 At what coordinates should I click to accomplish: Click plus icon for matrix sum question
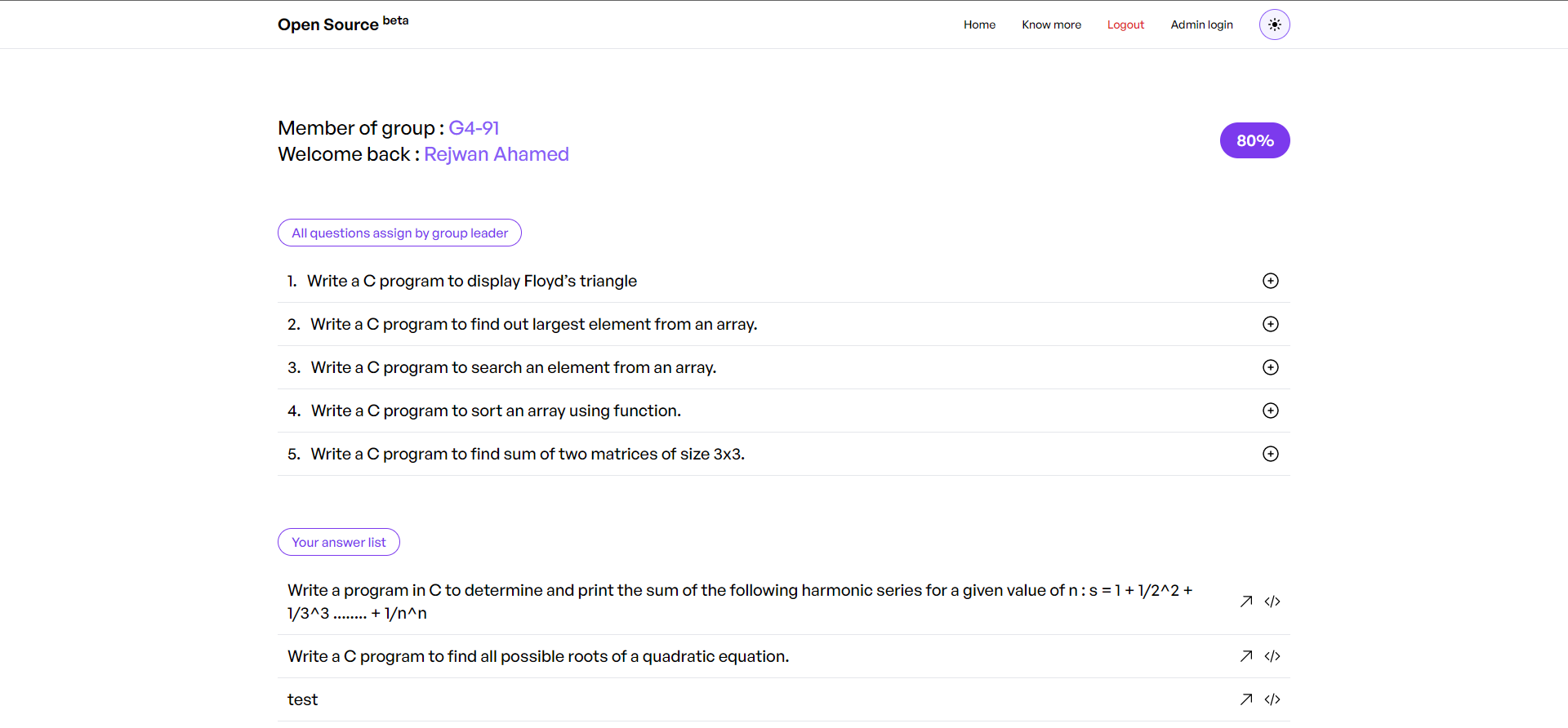[x=1271, y=454]
